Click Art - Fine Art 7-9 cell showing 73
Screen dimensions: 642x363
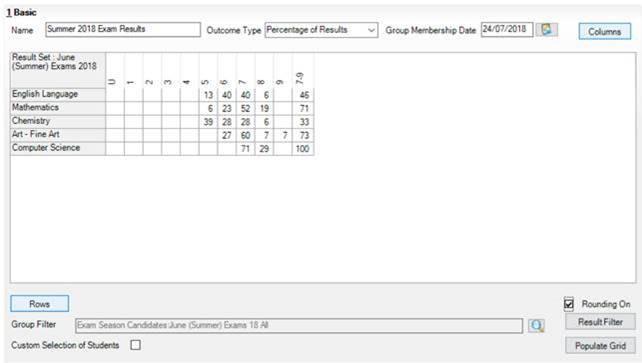pos(303,135)
